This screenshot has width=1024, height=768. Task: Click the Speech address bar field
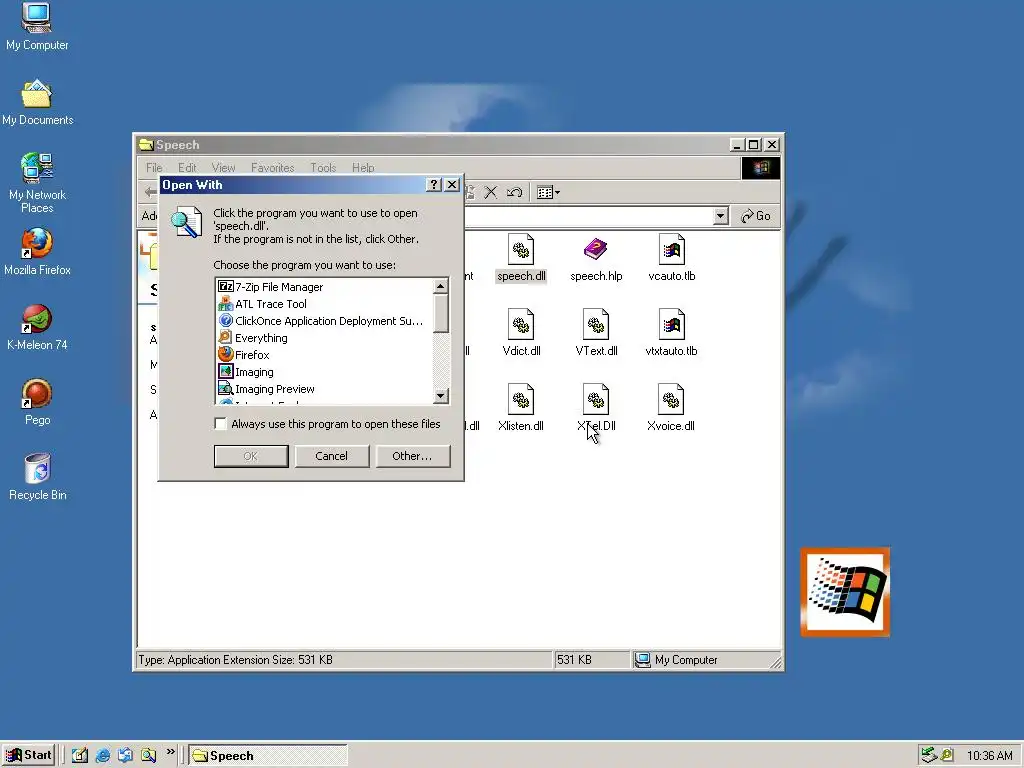point(588,216)
